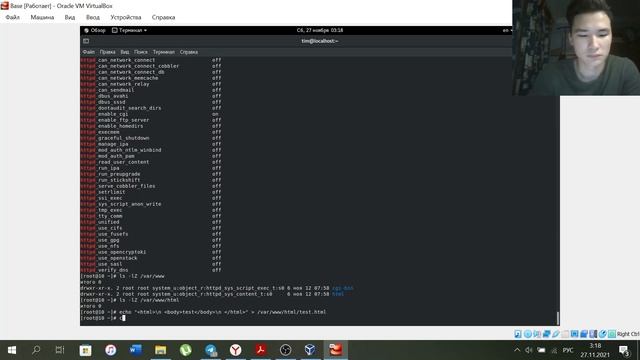Click the VirtualBox network adapter status icon
Screen dimensions: 640x360
546,334
